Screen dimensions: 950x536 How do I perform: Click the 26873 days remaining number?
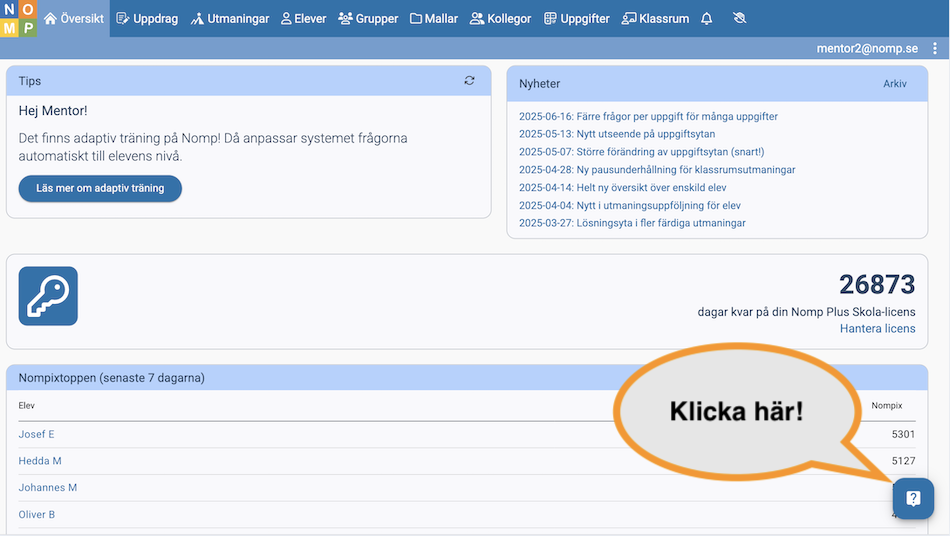coord(877,284)
